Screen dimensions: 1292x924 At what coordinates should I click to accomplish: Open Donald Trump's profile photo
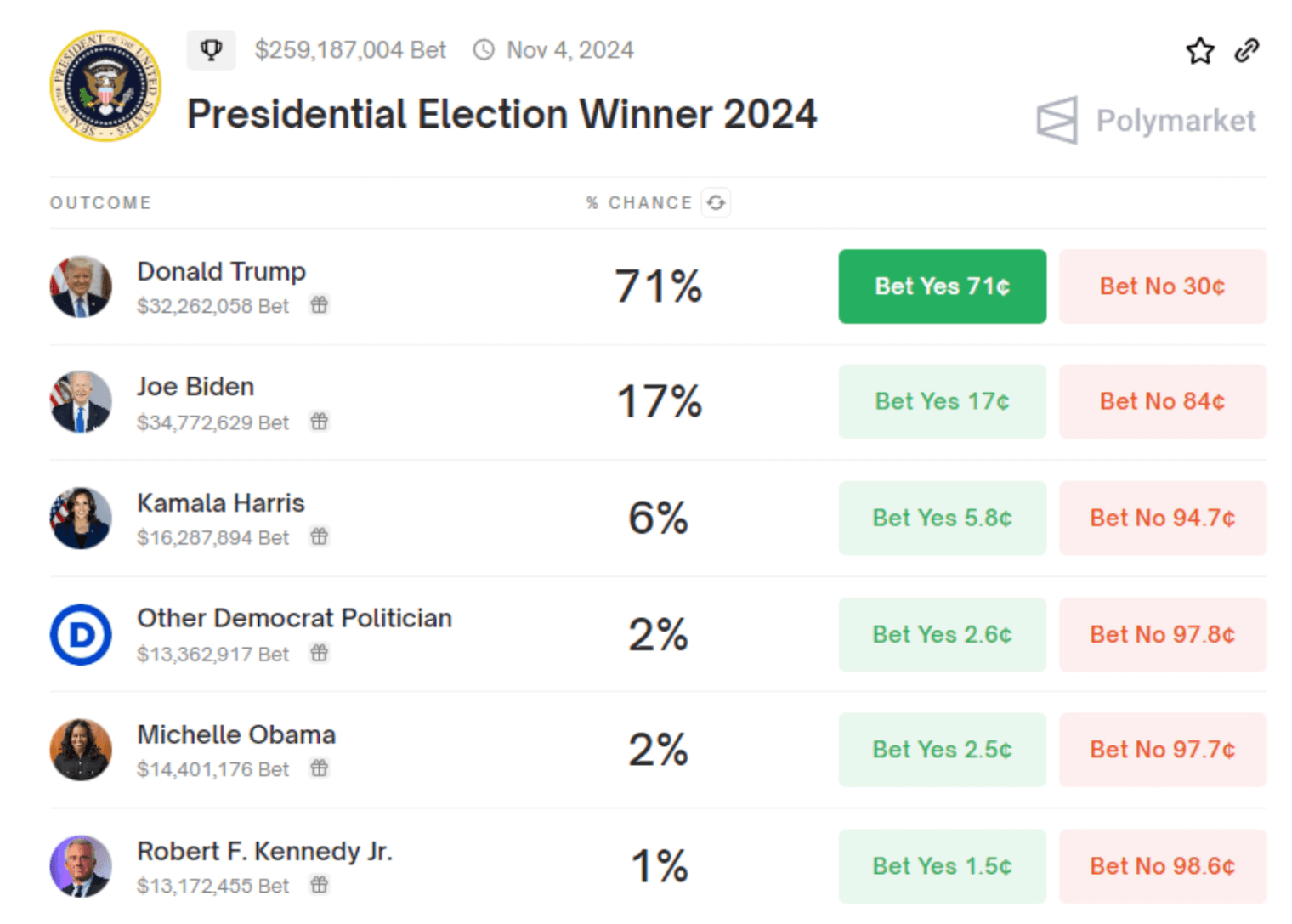point(81,287)
